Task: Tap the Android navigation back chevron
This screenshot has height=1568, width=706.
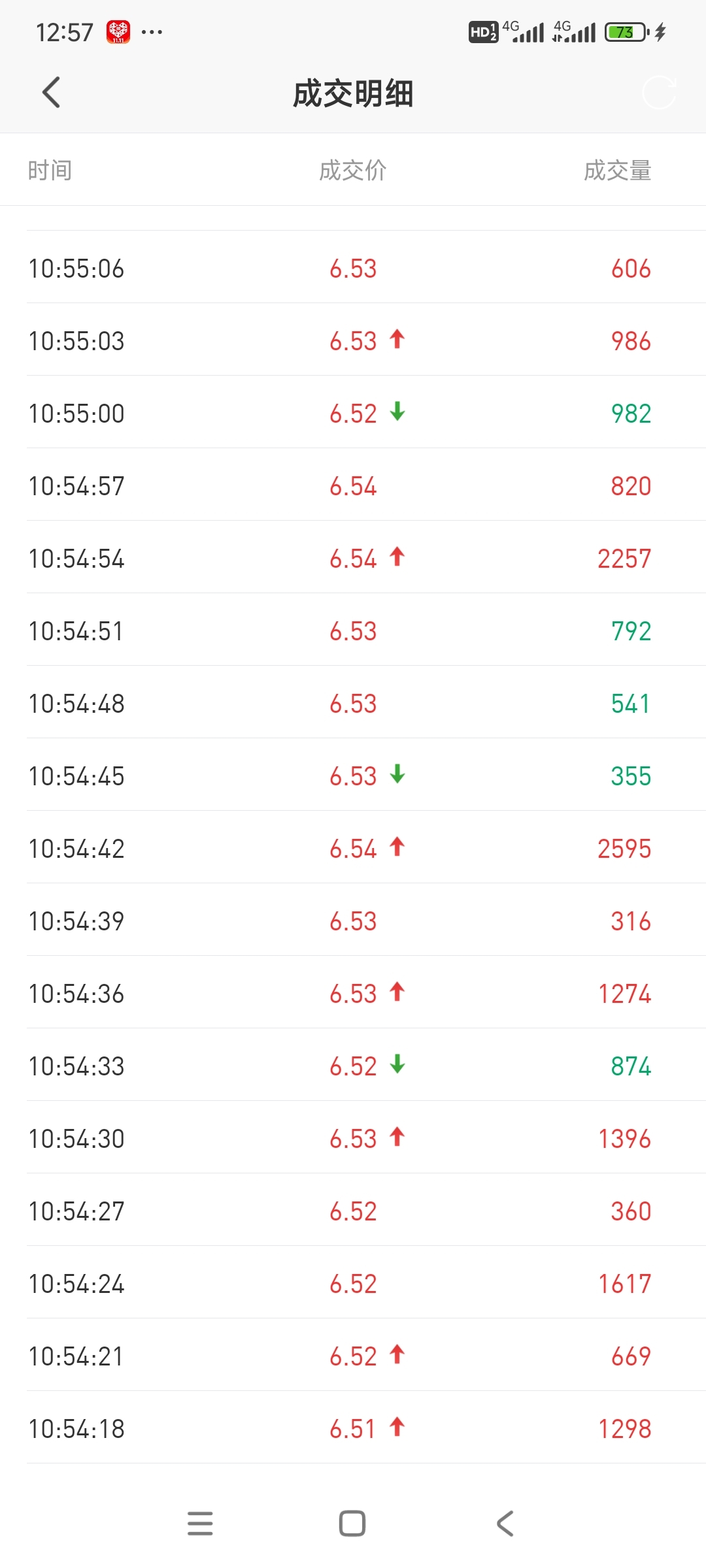Action: pos(505,1523)
